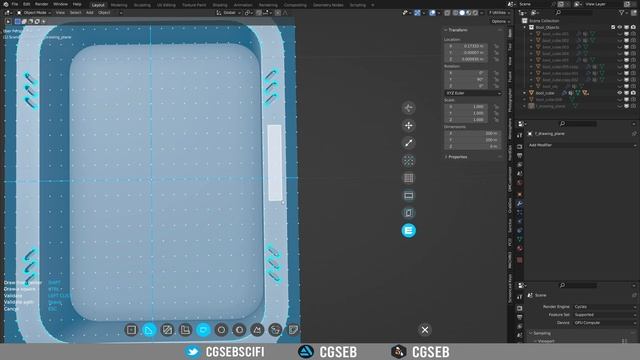Select solid viewport shading
Screen dimensions: 640x360
(x=462, y=13)
